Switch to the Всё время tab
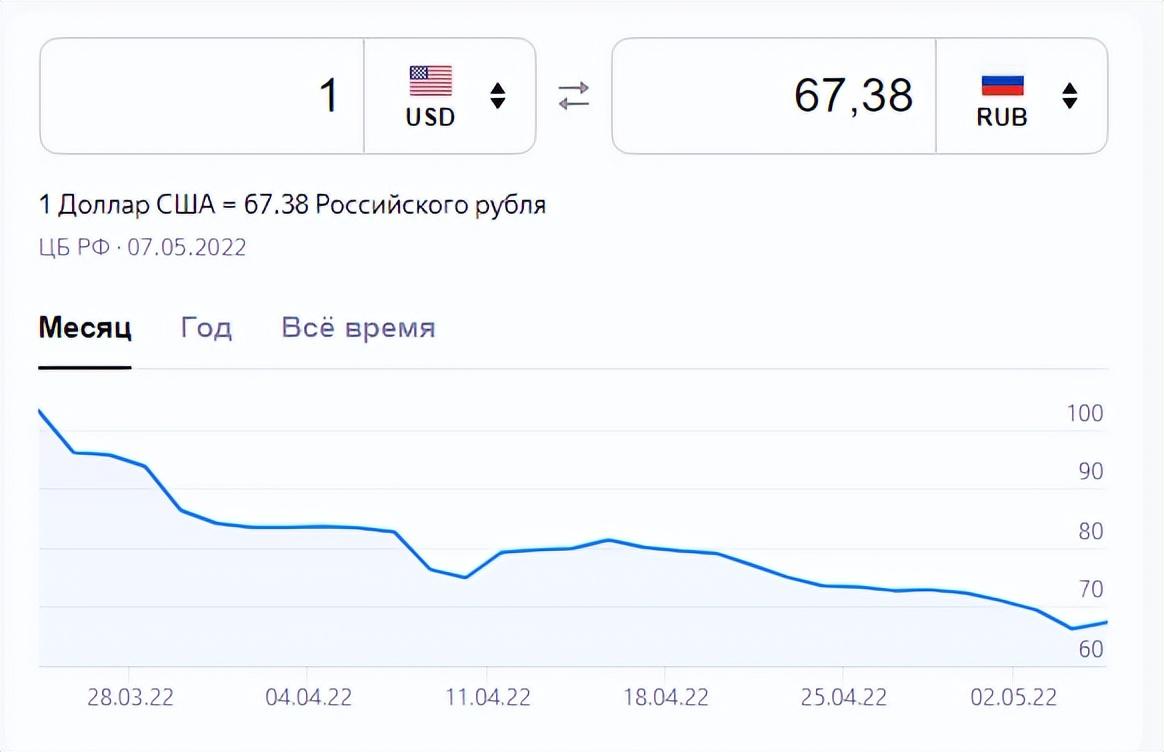Viewport: 1164px width, 752px height. pos(358,328)
